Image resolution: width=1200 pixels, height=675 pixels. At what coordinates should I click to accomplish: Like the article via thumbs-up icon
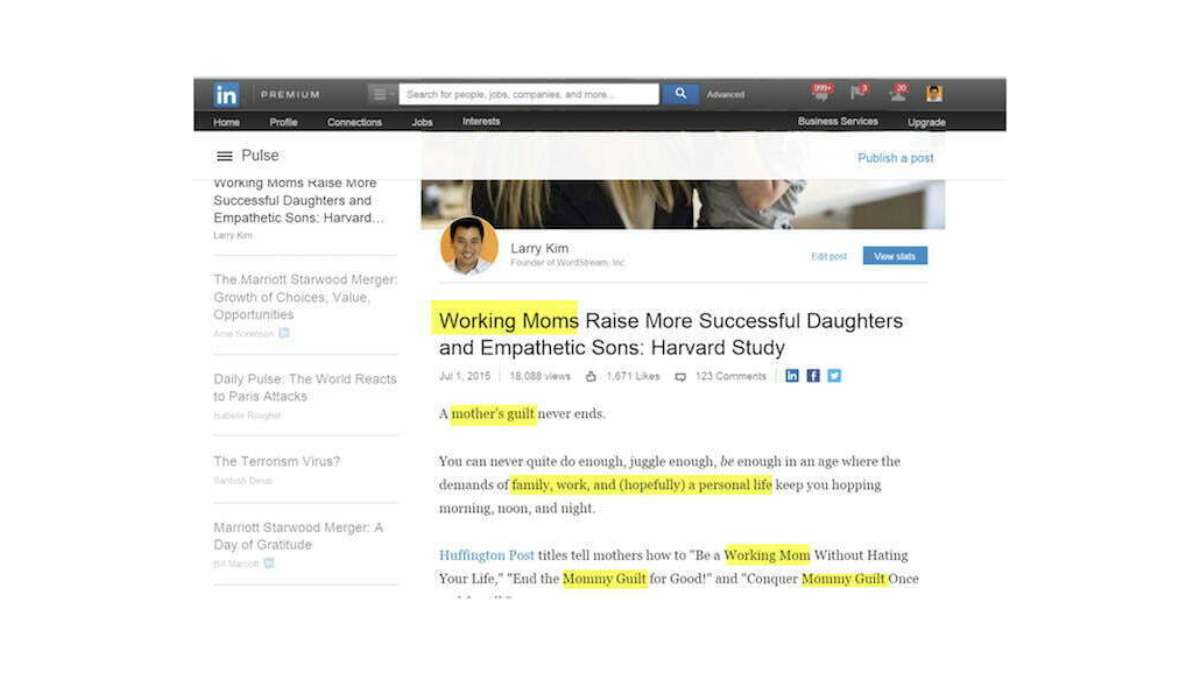click(x=591, y=377)
